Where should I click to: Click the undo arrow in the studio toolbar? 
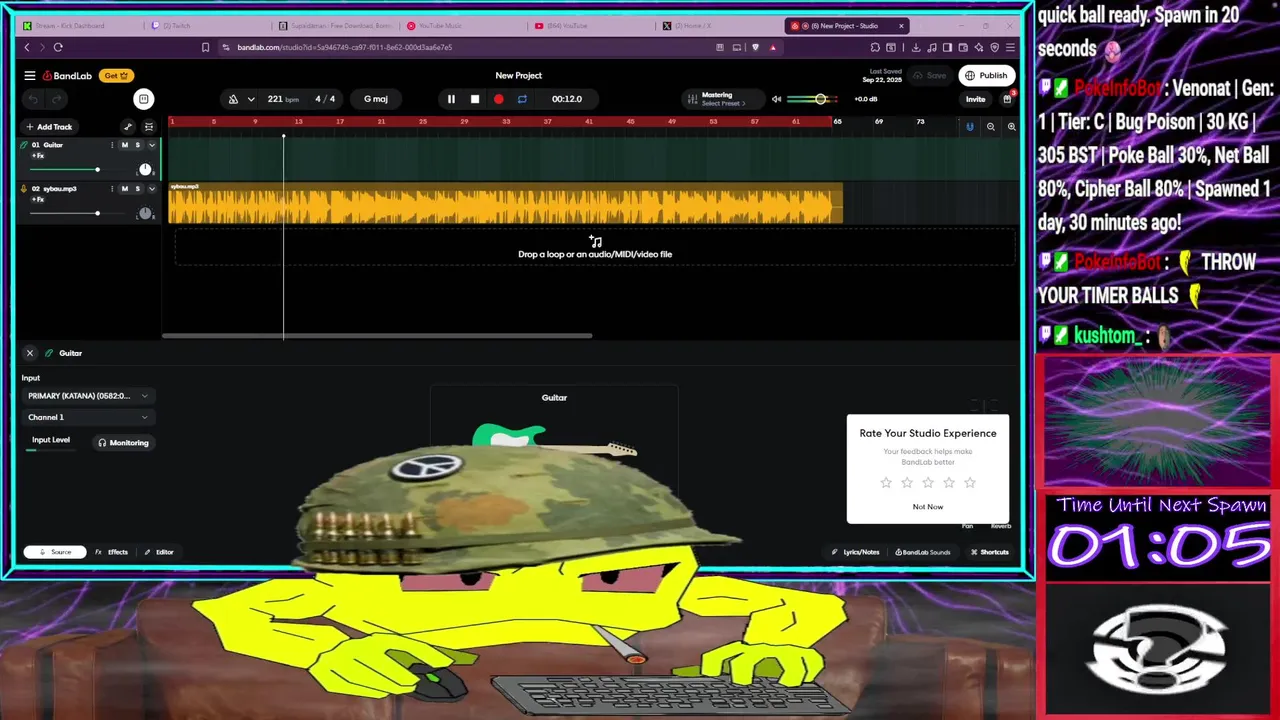(x=33, y=99)
